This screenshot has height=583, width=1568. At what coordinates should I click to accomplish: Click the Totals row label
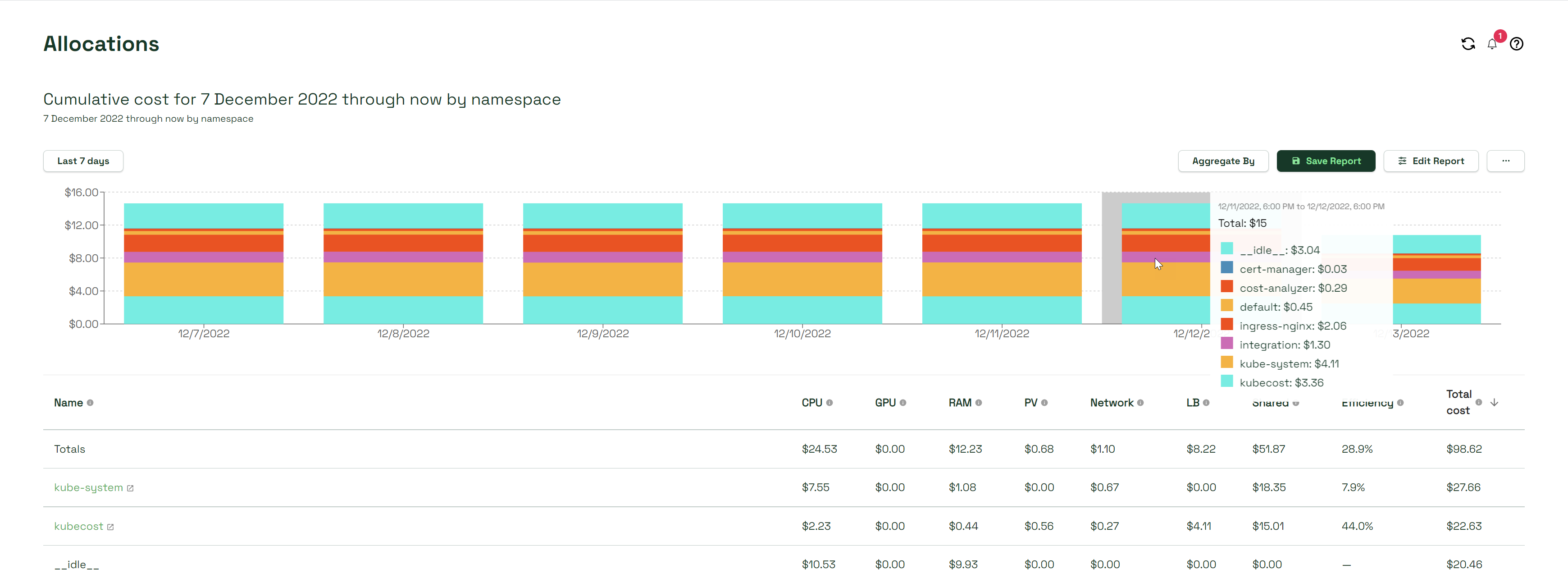coord(69,449)
